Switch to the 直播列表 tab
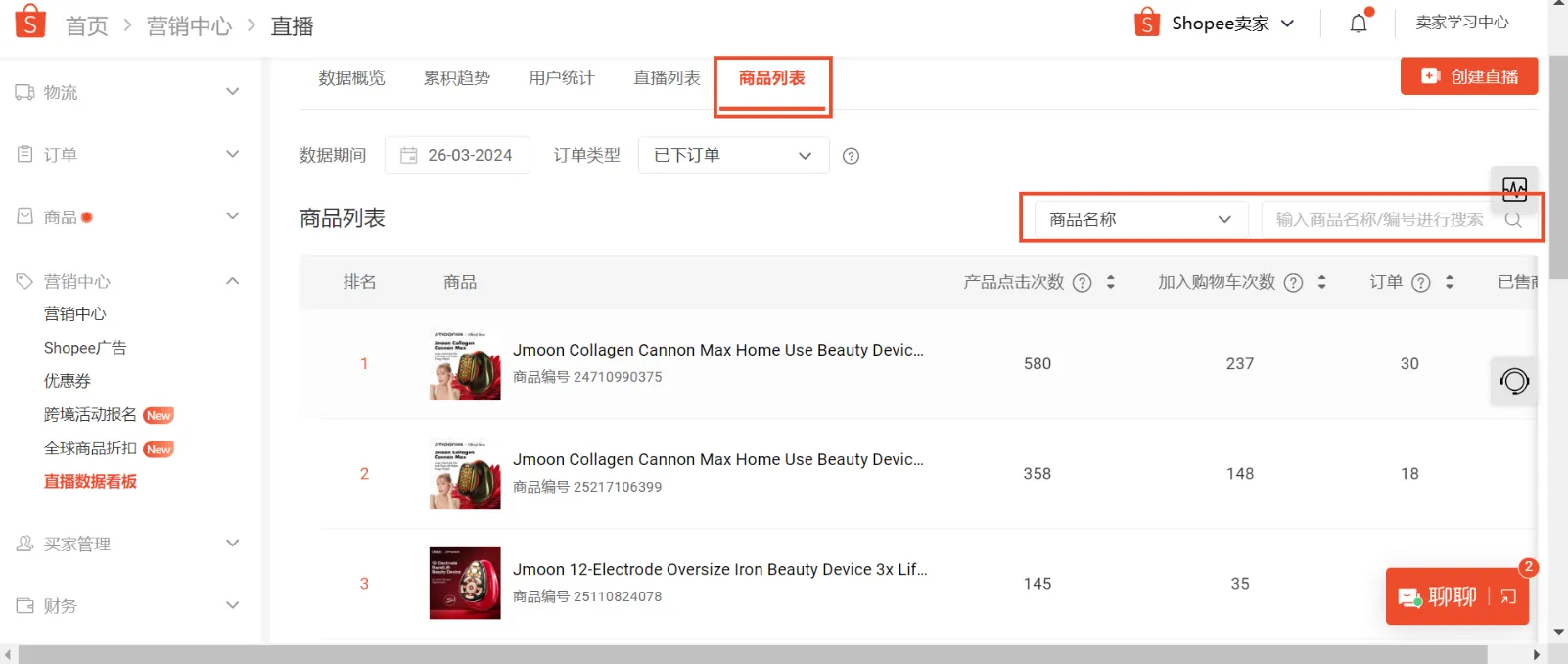This screenshot has height=664, width=1568. pos(667,78)
